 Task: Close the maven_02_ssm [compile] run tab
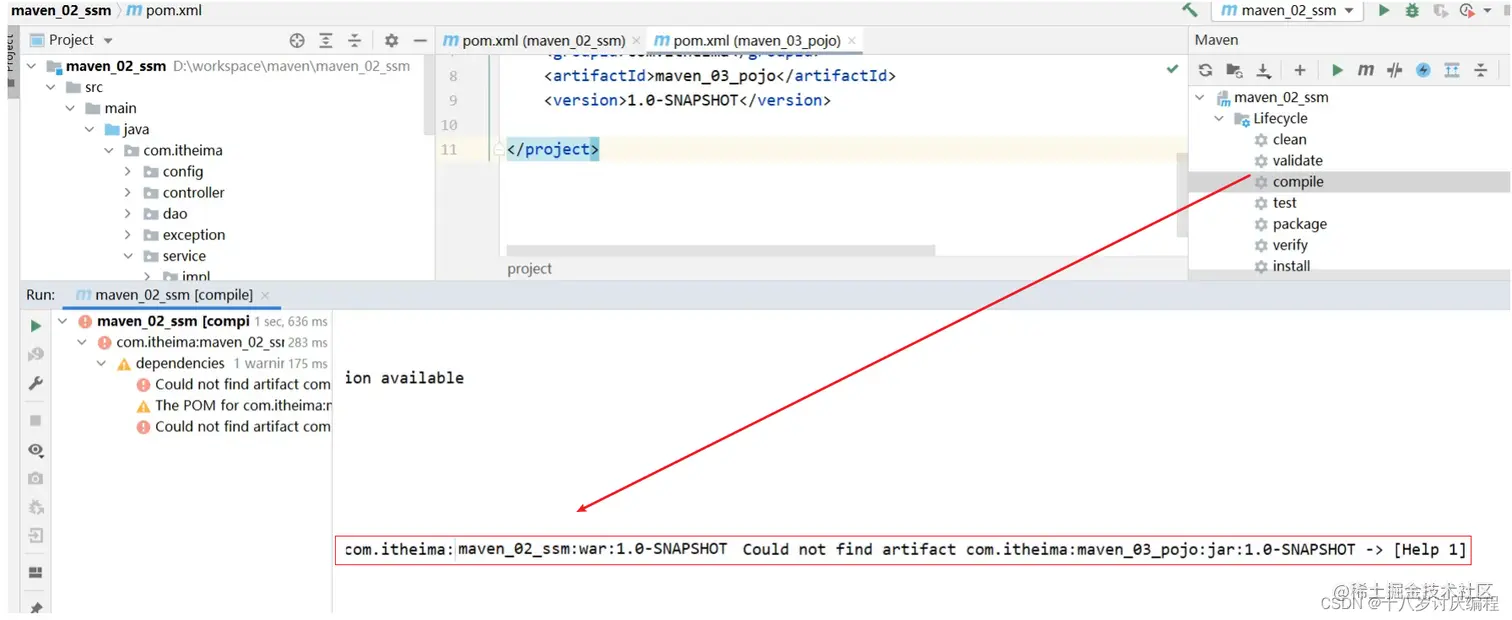265,296
